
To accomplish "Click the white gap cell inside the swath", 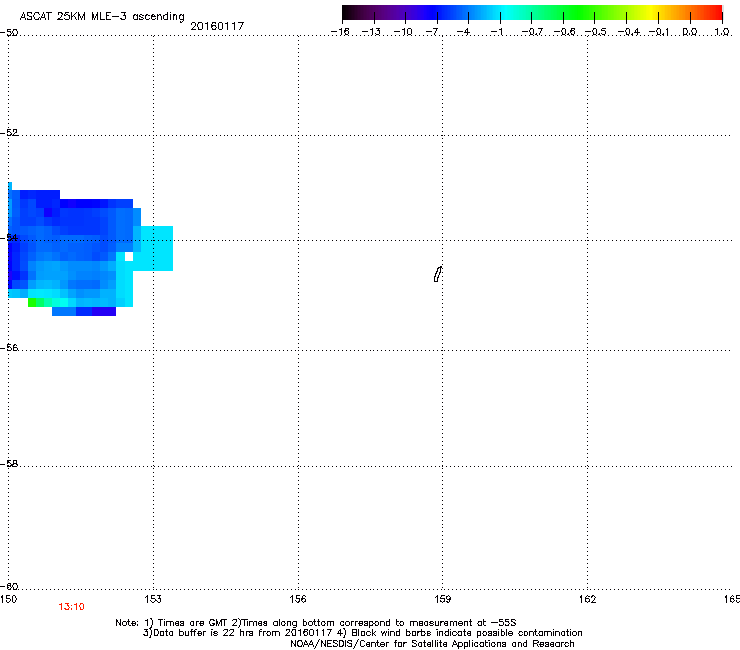I will [x=129, y=257].
